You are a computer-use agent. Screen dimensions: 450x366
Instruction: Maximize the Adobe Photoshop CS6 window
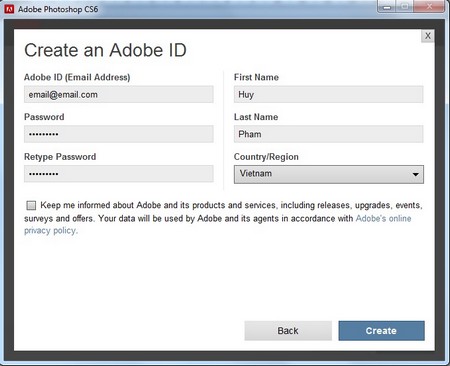[x=405, y=7]
